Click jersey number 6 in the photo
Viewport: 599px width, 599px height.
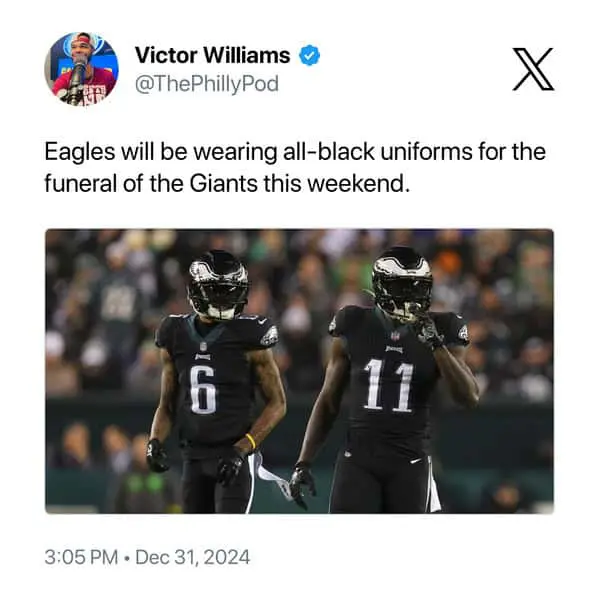[203, 390]
